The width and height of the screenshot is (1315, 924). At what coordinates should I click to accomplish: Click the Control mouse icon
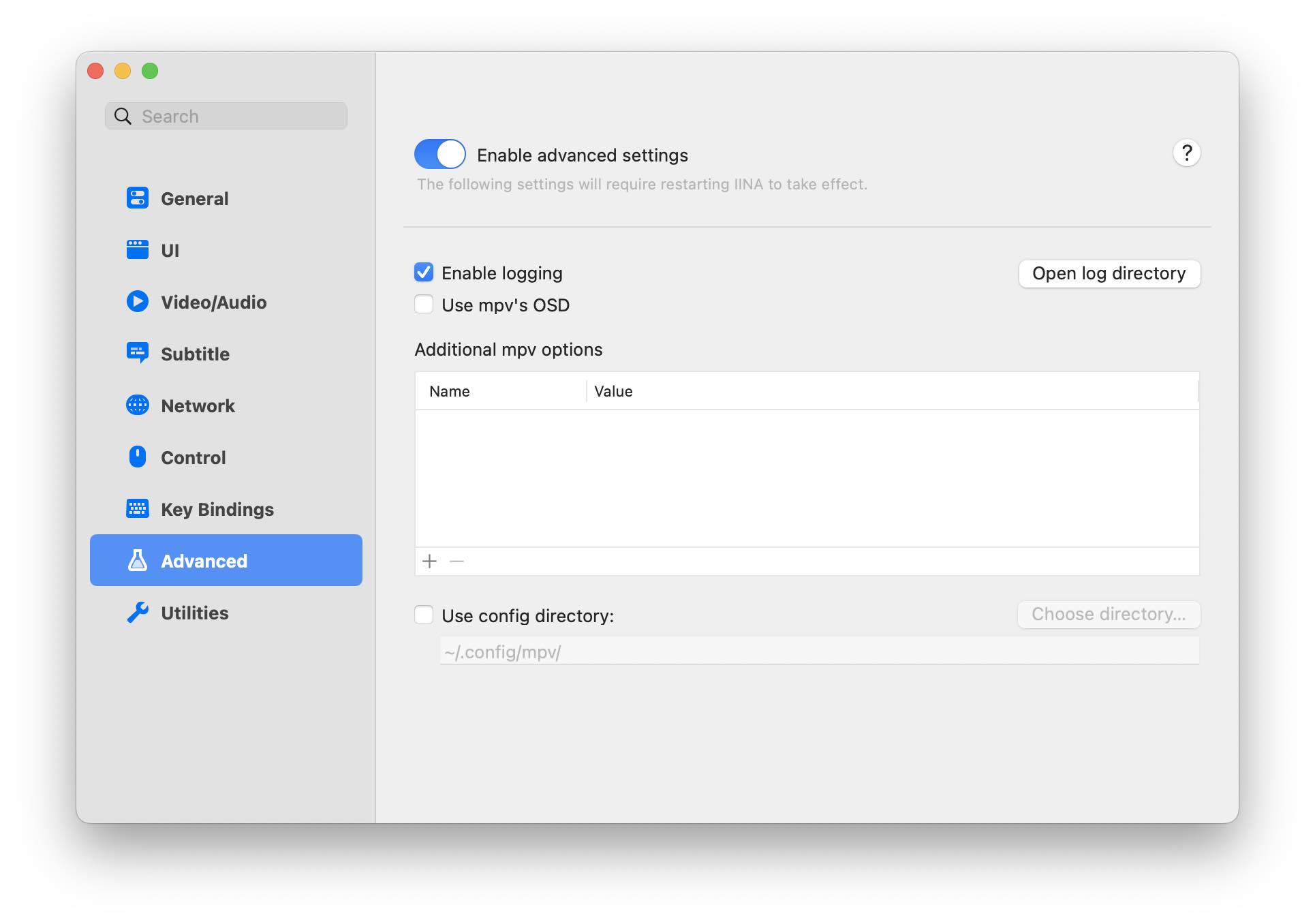tap(138, 457)
